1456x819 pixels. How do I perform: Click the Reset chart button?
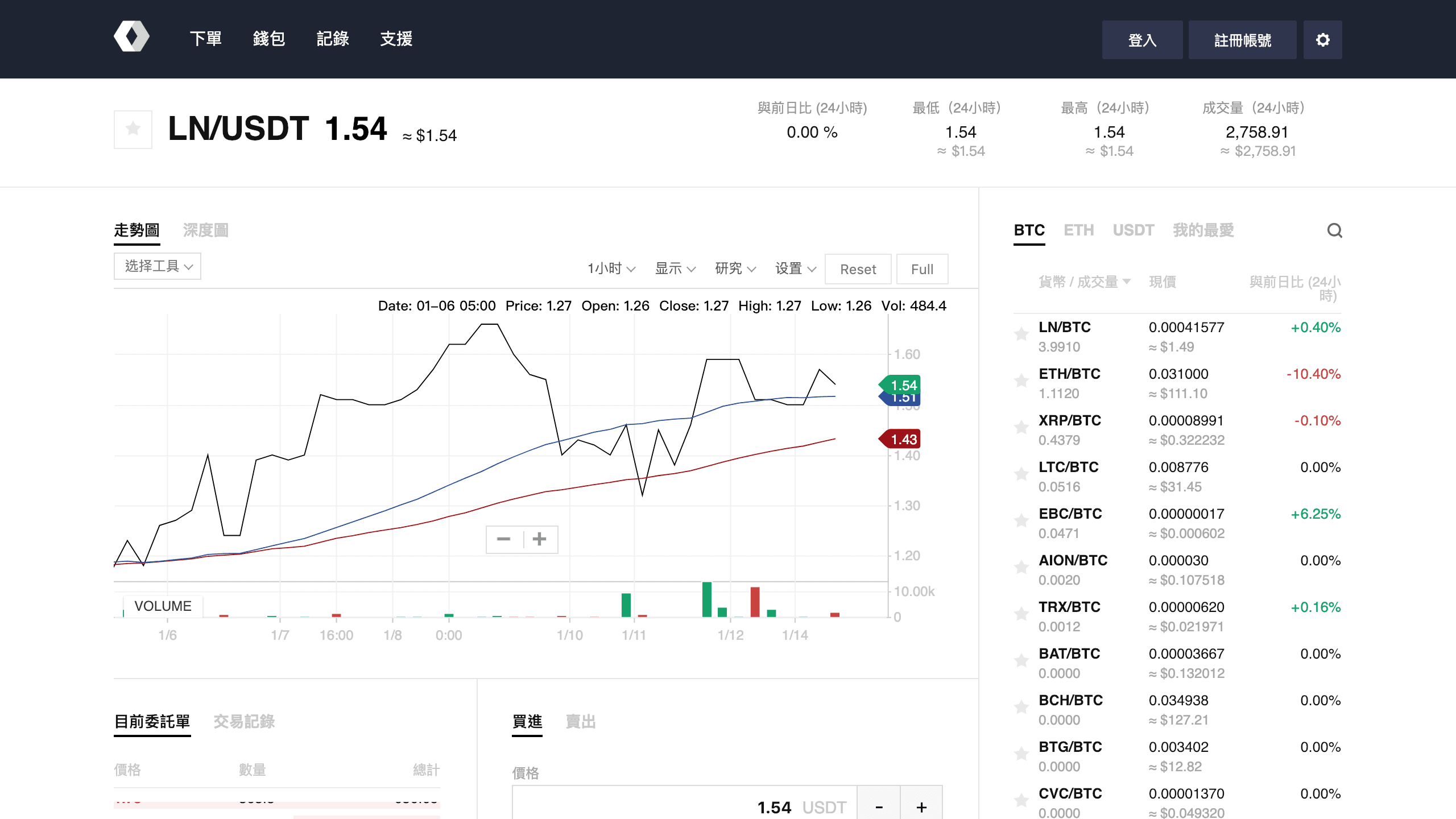pos(858,269)
